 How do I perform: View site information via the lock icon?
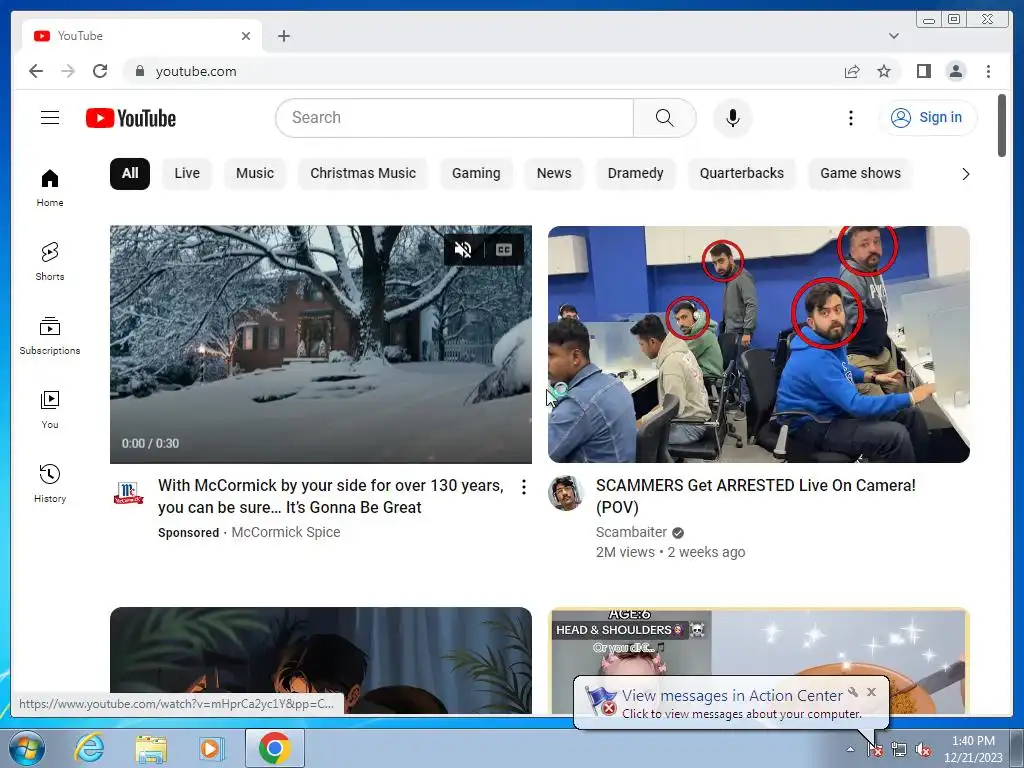coord(139,71)
